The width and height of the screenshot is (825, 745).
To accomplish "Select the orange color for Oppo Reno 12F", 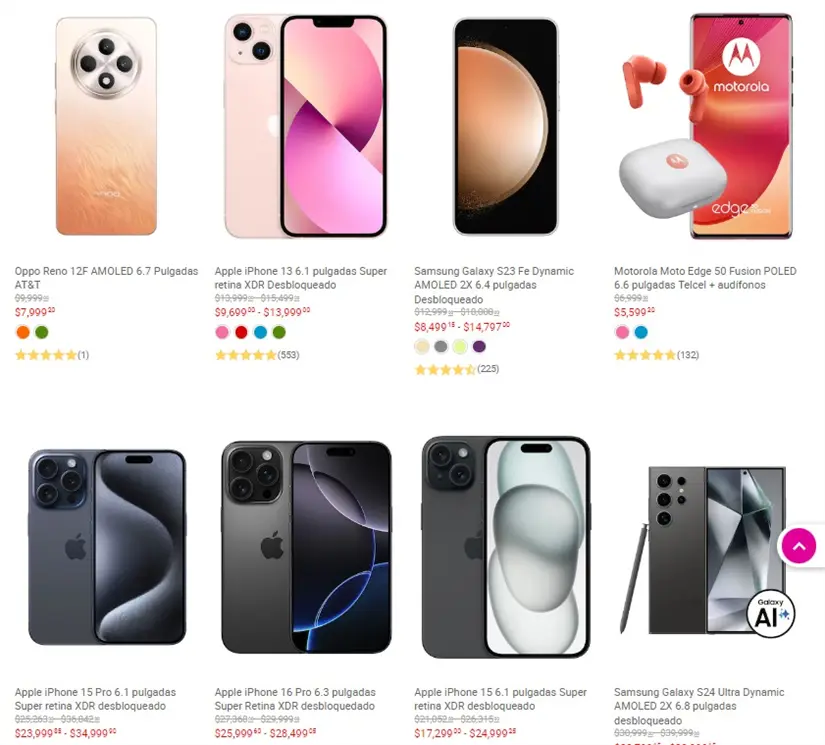I will pos(23,332).
